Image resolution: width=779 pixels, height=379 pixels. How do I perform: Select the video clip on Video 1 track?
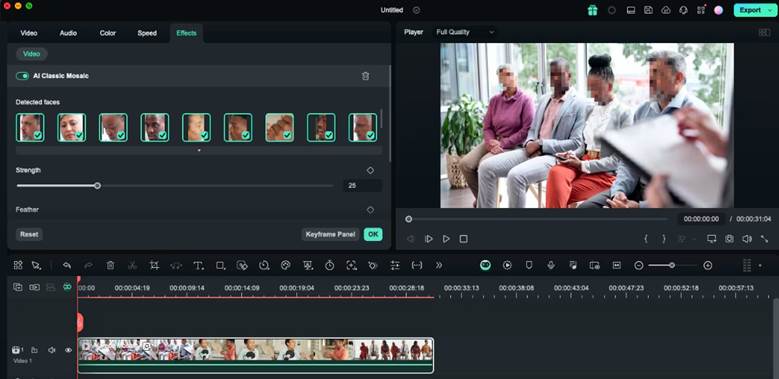coord(255,356)
